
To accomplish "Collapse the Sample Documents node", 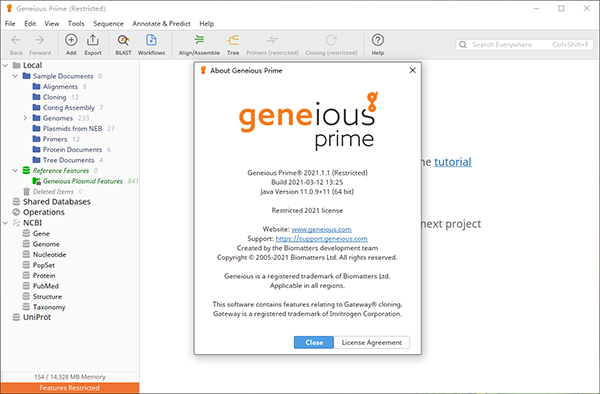I will pos(15,76).
